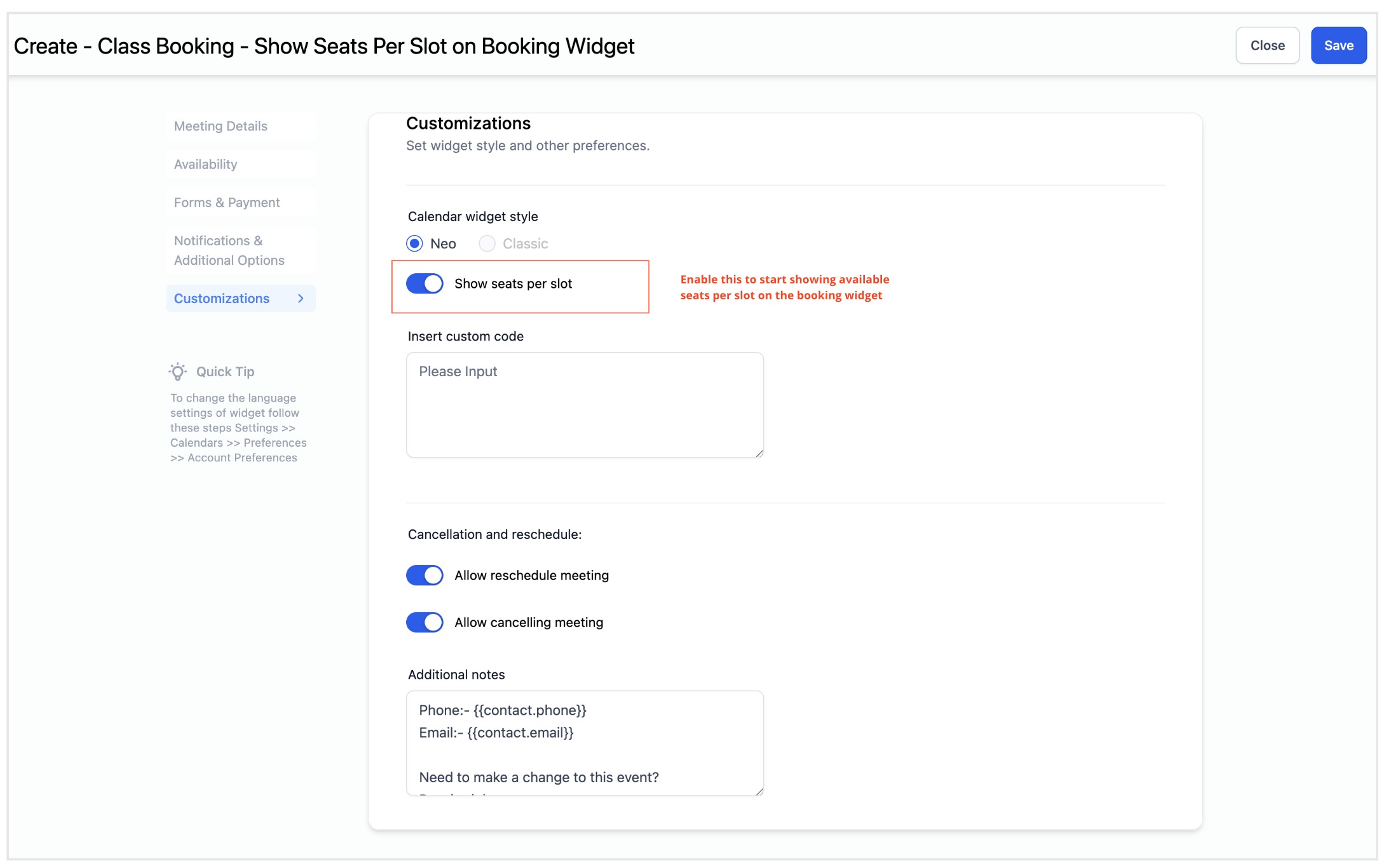
Task: Click the Show seats per slot label
Action: point(513,283)
